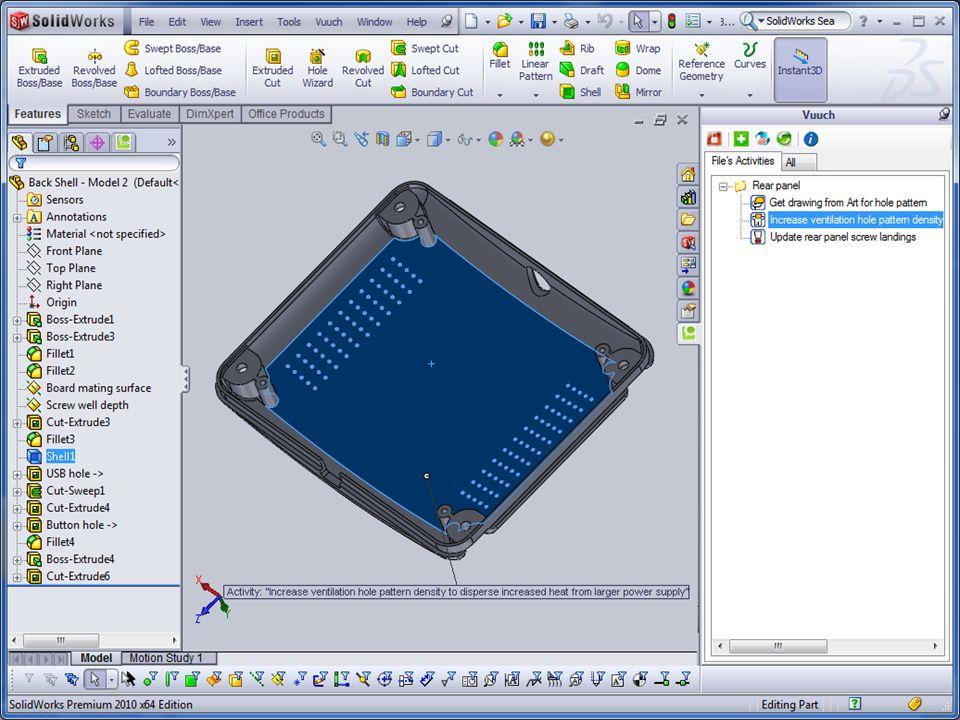Image resolution: width=960 pixels, height=720 pixels.
Task: Pin the SolidWorks menu bar
Action: point(447,21)
